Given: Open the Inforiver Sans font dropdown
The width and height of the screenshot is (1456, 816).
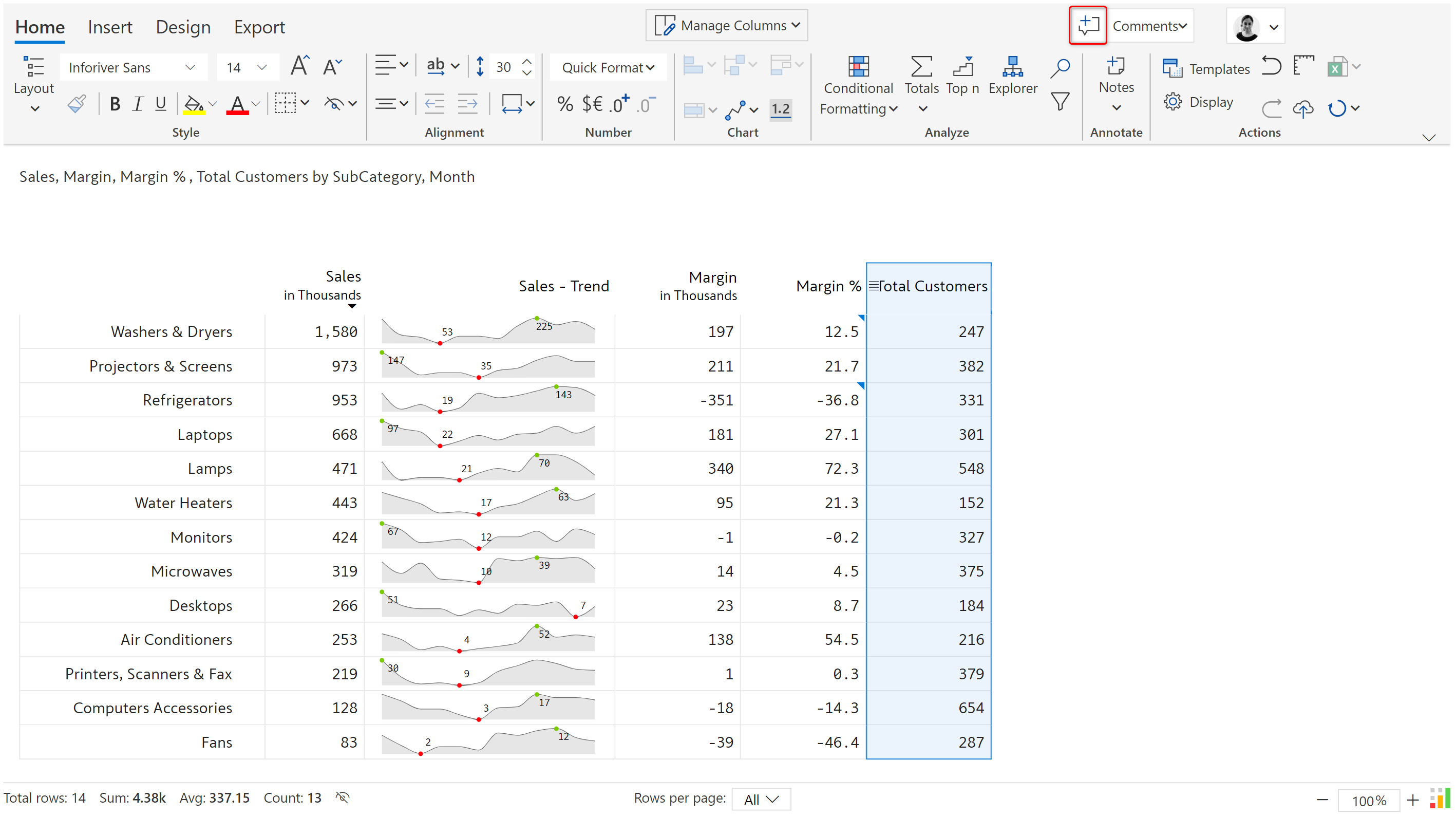Looking at the screenshot, I should coord(133,68).
